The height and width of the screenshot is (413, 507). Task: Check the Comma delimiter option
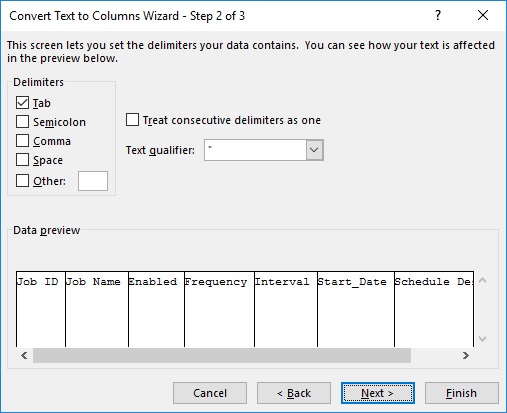point(22,141)
